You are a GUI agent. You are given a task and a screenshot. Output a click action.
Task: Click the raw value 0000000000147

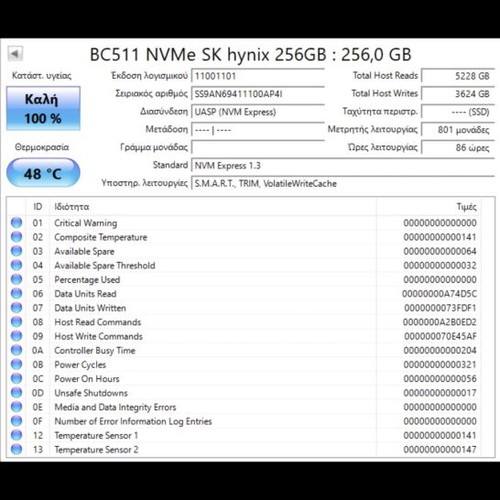coord(440,450)
